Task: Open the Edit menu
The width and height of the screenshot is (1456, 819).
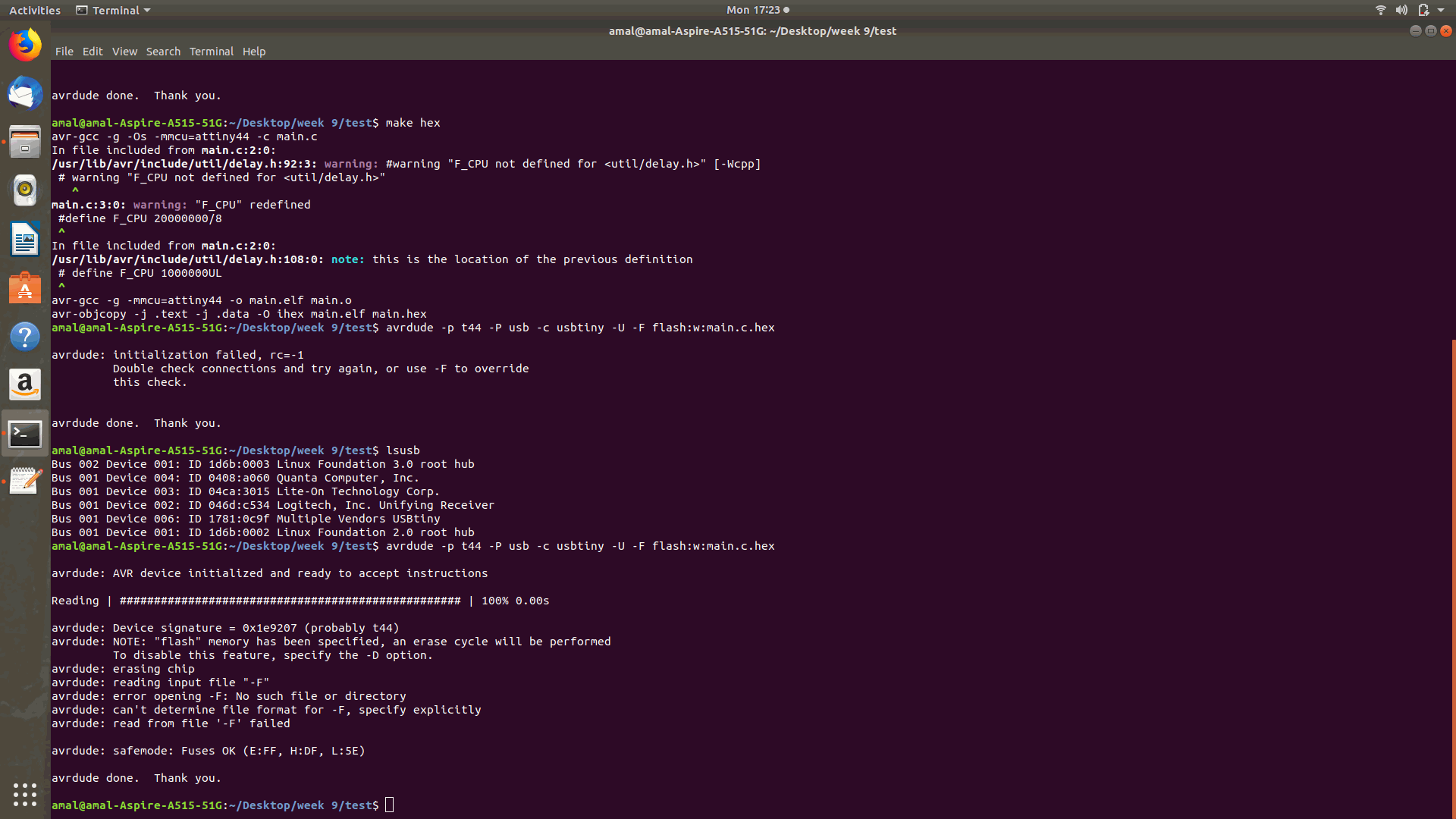Action: coord(93,52)
